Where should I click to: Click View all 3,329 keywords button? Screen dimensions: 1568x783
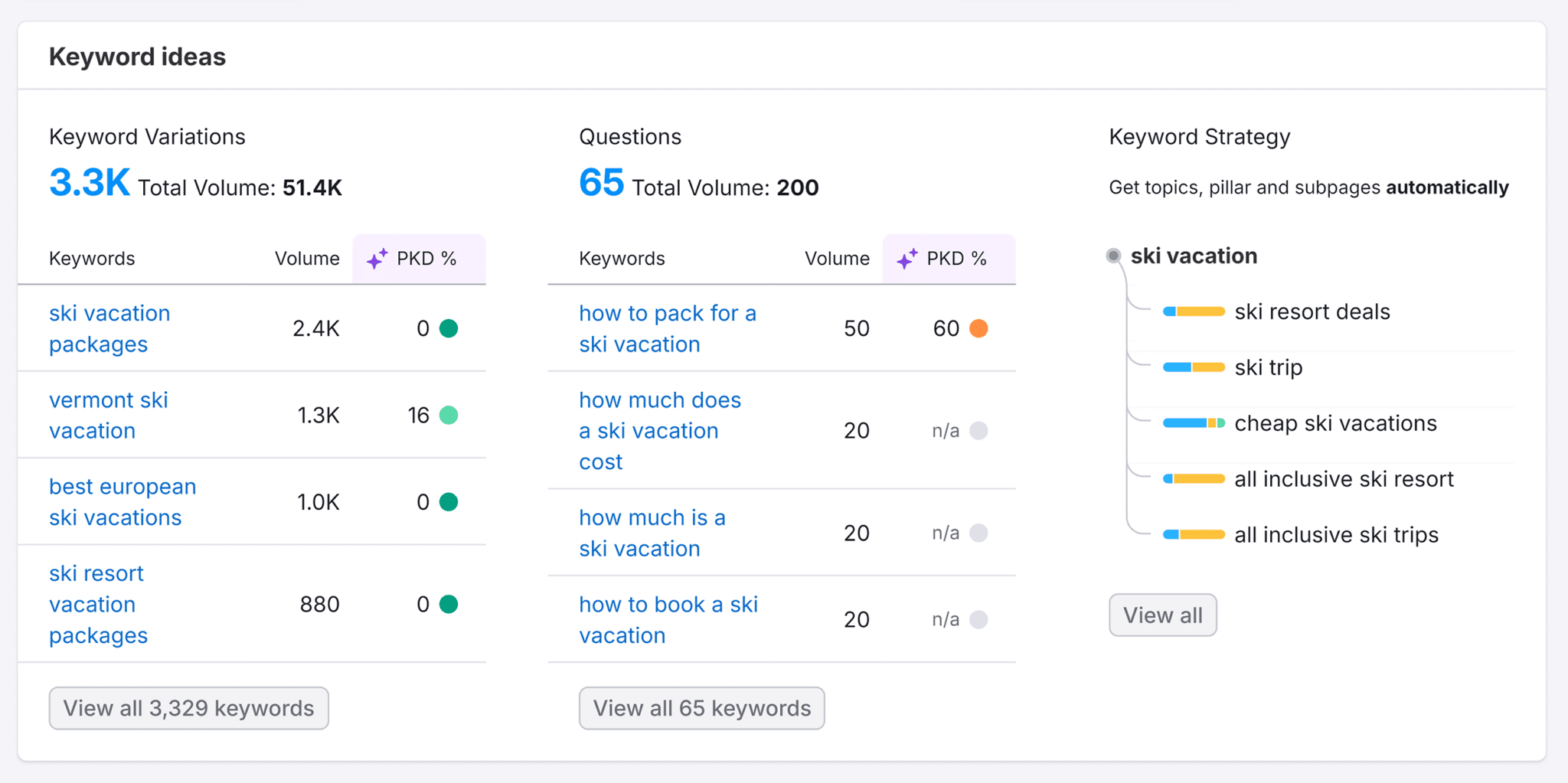pos(189,708)
